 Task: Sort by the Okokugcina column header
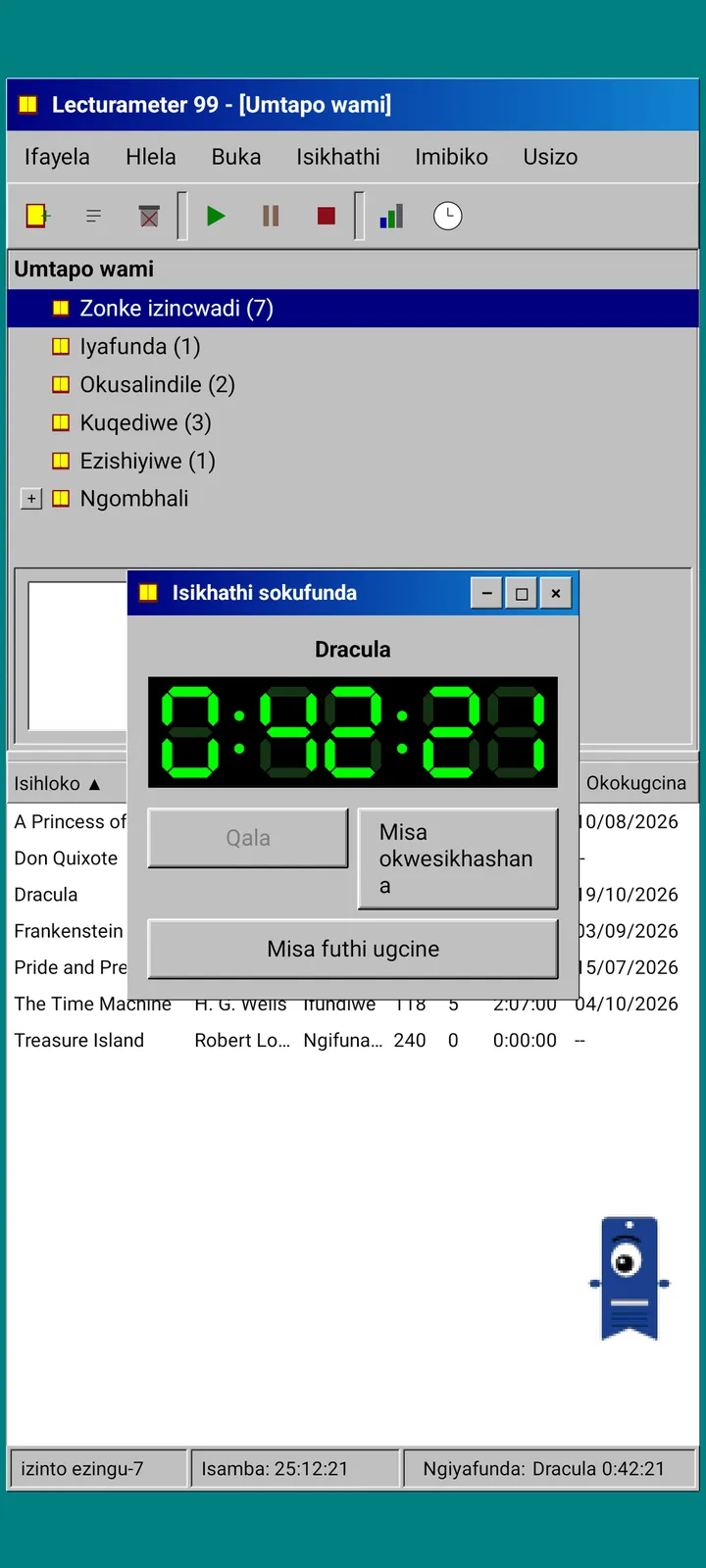(636, 783)
